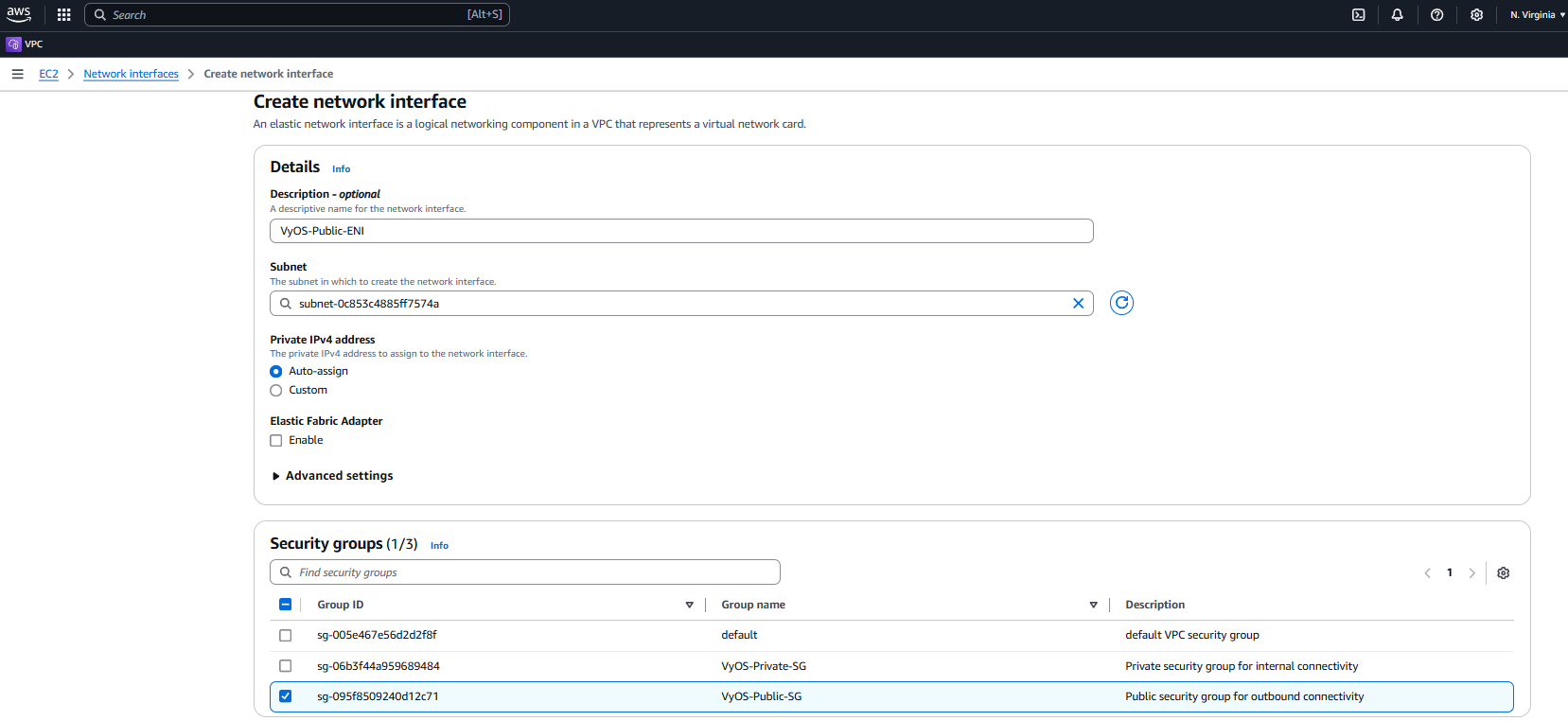Launch CloudShell from the top bar
1568x721 pixels.
coord(1358,15)
